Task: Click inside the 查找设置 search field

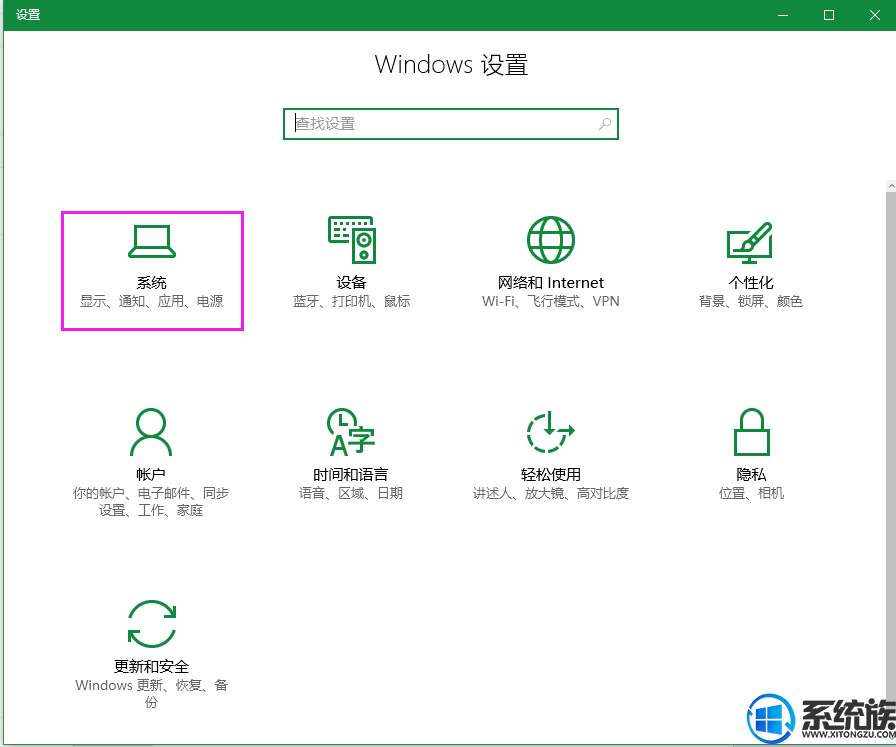Action: tap(451, 123)
